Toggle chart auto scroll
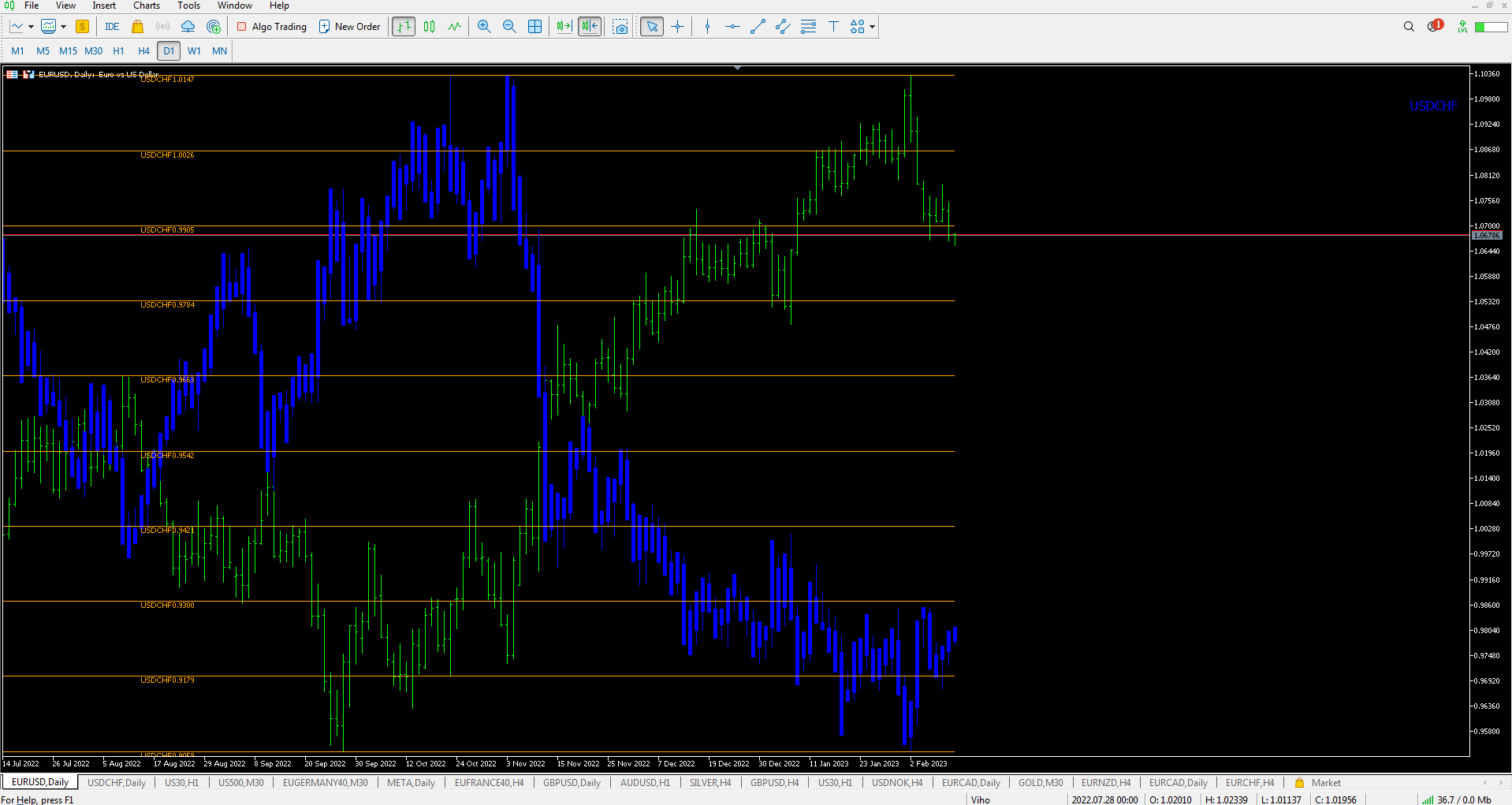 pos(564,27)
